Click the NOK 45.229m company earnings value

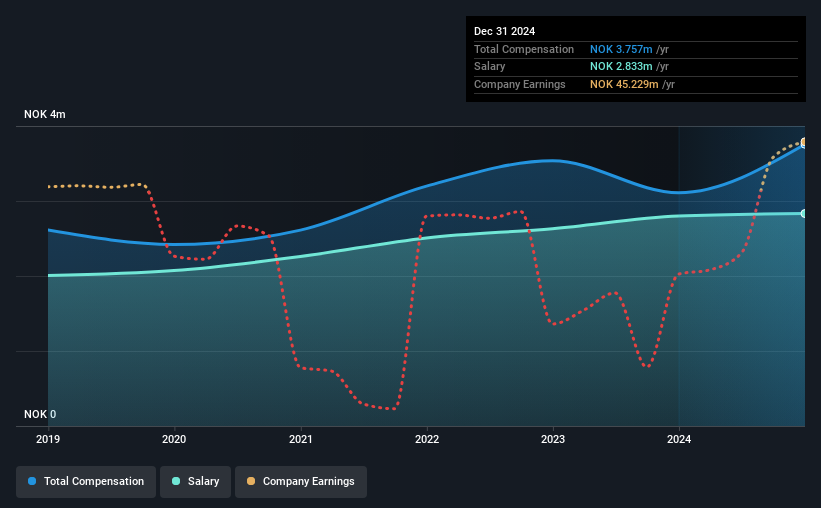point(624,84)
